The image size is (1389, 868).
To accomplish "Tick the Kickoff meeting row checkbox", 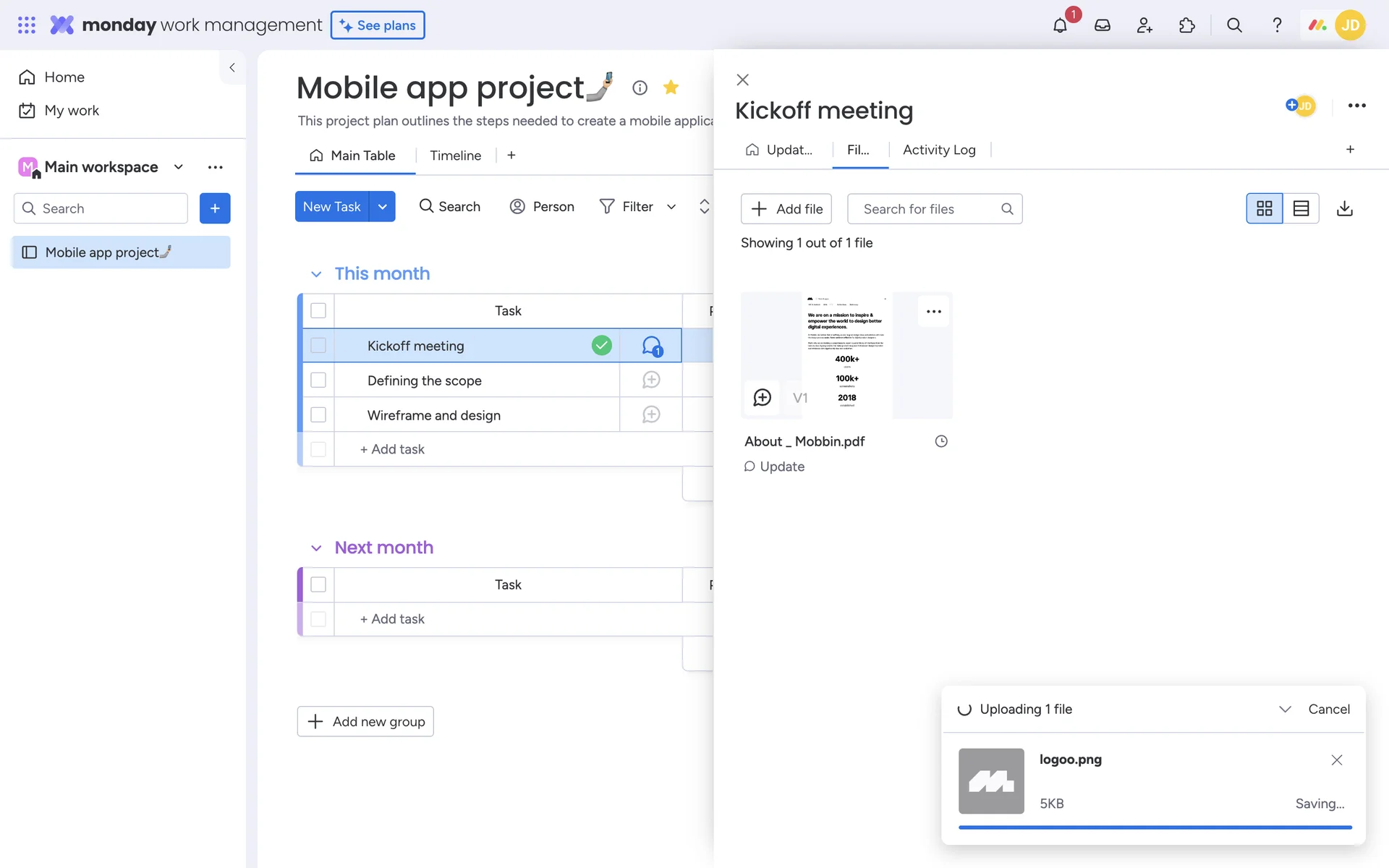I will (318, 346).
